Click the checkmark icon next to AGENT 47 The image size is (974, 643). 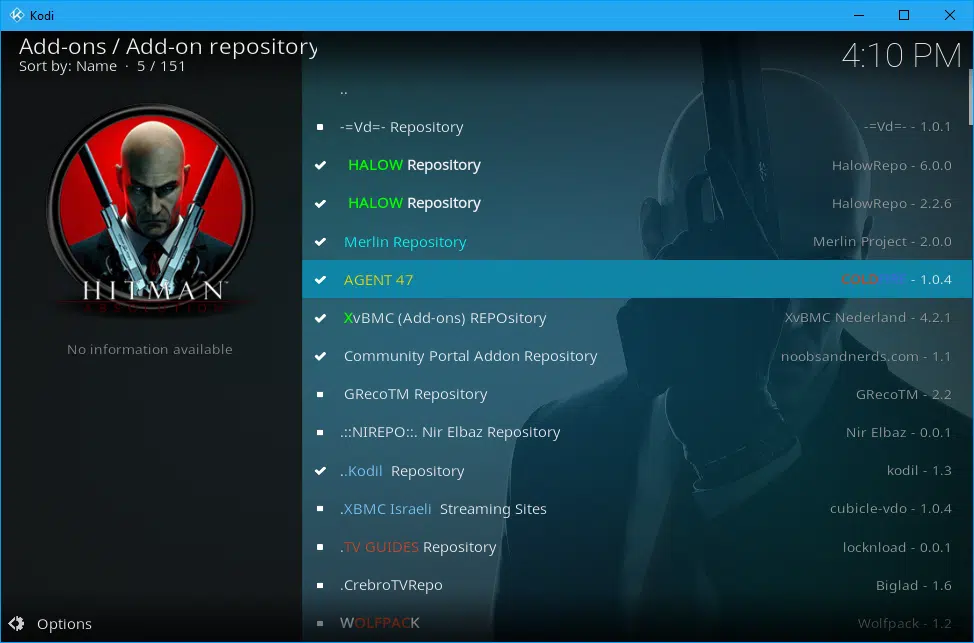(319, 280)
